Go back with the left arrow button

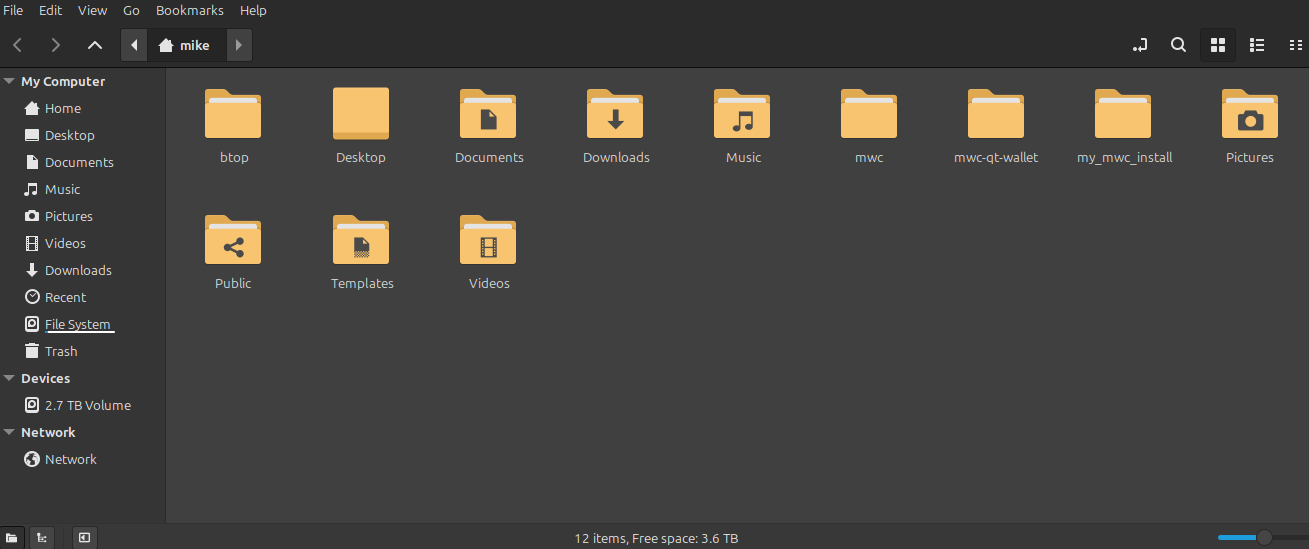[18, 45]
